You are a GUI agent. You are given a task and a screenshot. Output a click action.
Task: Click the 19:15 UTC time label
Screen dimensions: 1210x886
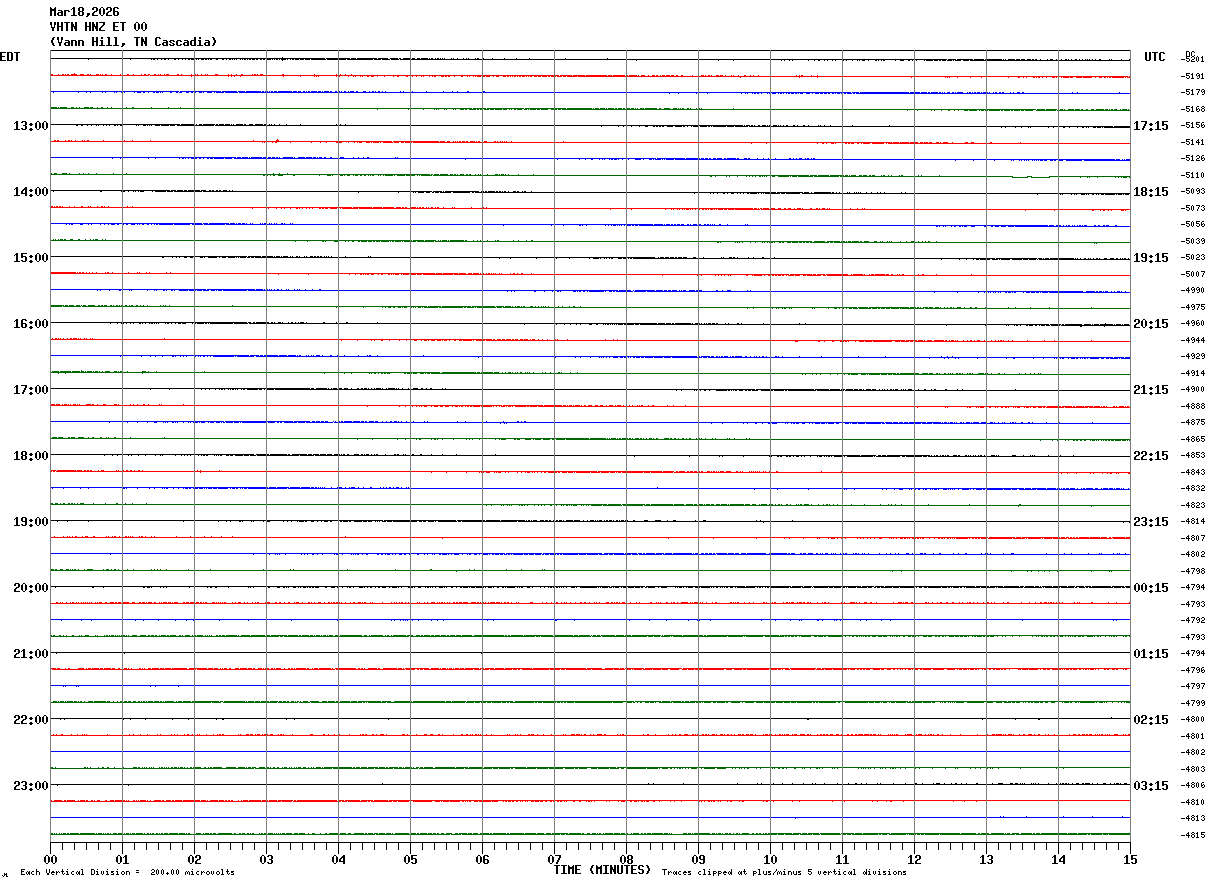(x=1150, y=258)
